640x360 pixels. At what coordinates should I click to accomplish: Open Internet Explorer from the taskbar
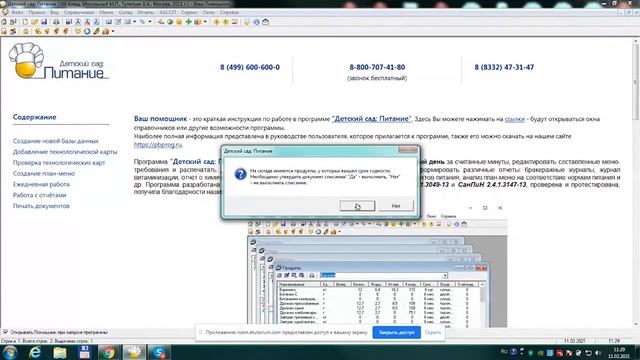(35, 352)
